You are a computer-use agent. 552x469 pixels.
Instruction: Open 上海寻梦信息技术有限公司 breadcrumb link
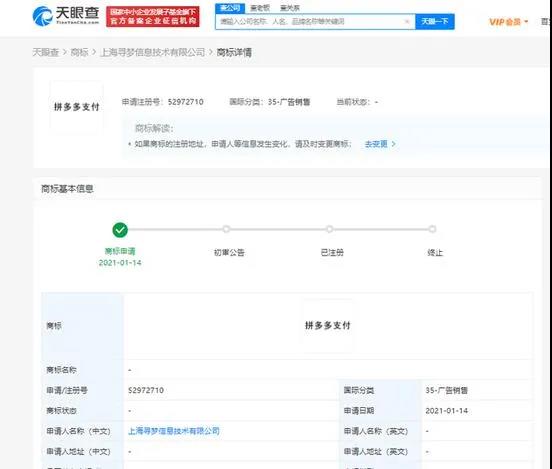(x=152, y=52)
